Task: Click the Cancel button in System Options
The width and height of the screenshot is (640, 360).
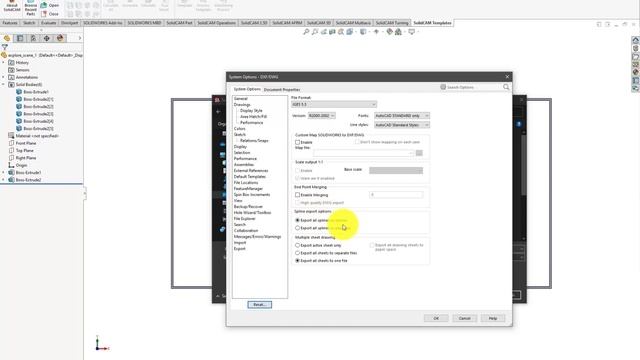Action: click(464, 318)
